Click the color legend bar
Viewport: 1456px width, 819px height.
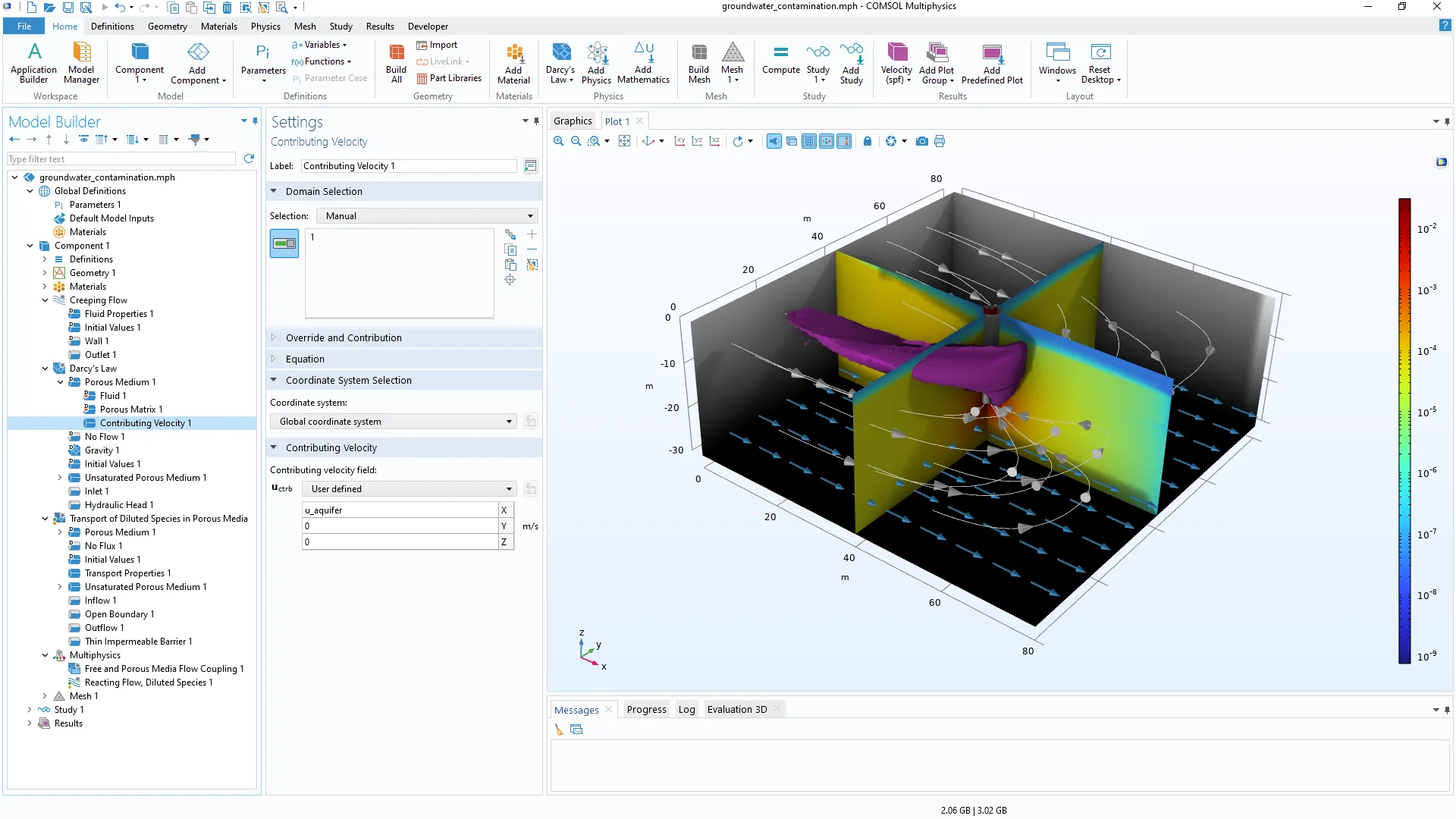pyautogui.click(x=1404, y=431)
